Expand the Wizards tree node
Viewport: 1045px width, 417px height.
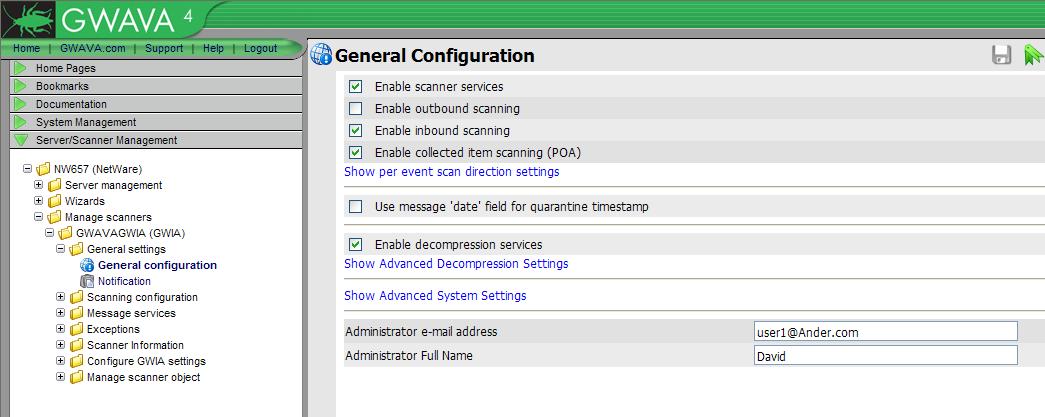click(39, 201)
